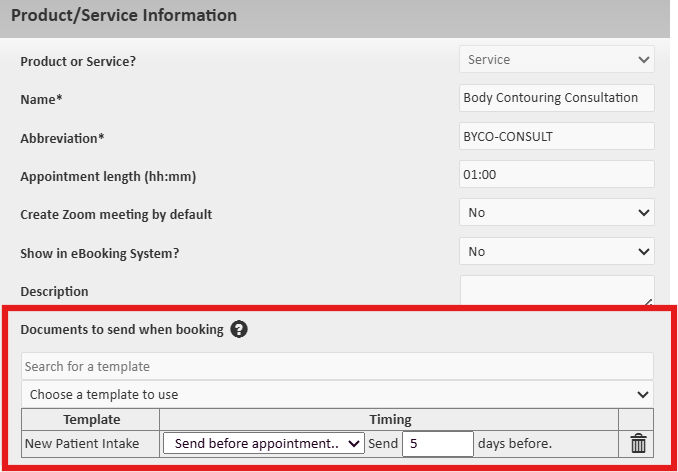Click the days before number field
This screenshot has height=472, width=678.
click(x=437, y=444)
